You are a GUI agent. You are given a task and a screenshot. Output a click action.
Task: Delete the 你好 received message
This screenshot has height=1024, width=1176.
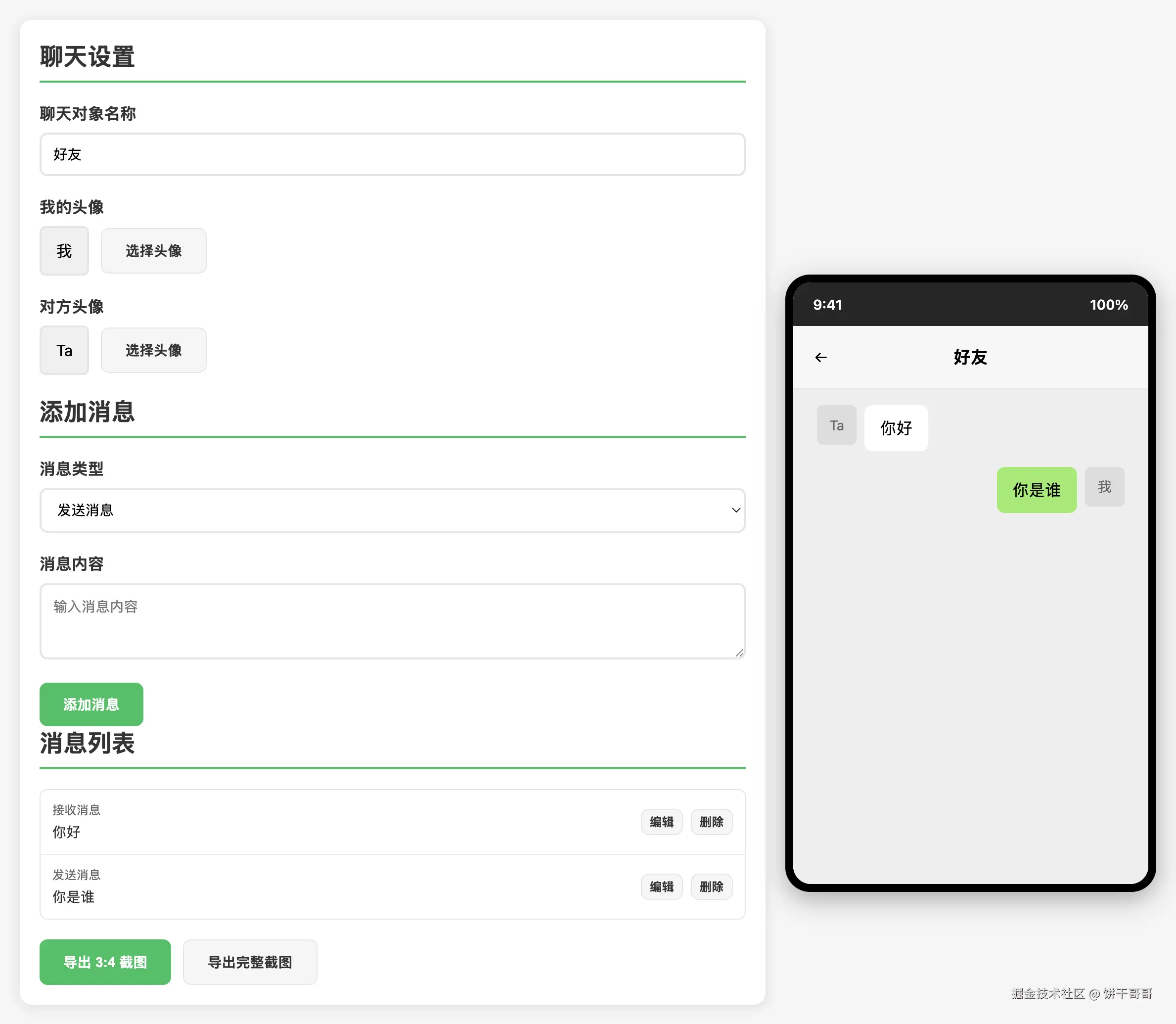[711, 822]
